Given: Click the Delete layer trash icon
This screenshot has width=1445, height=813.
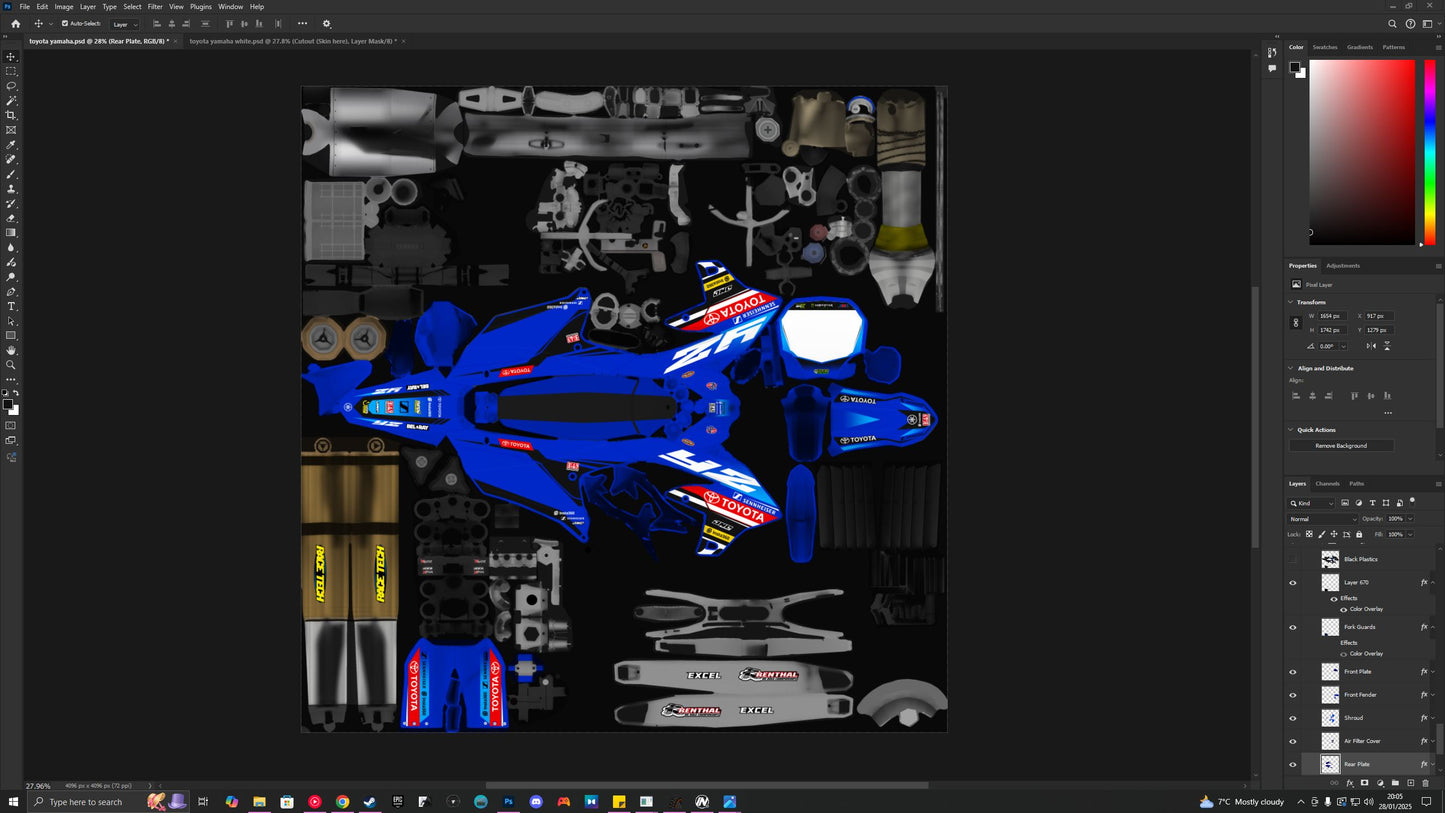Looking at the screenshot, I should (x=1425, y=783).
